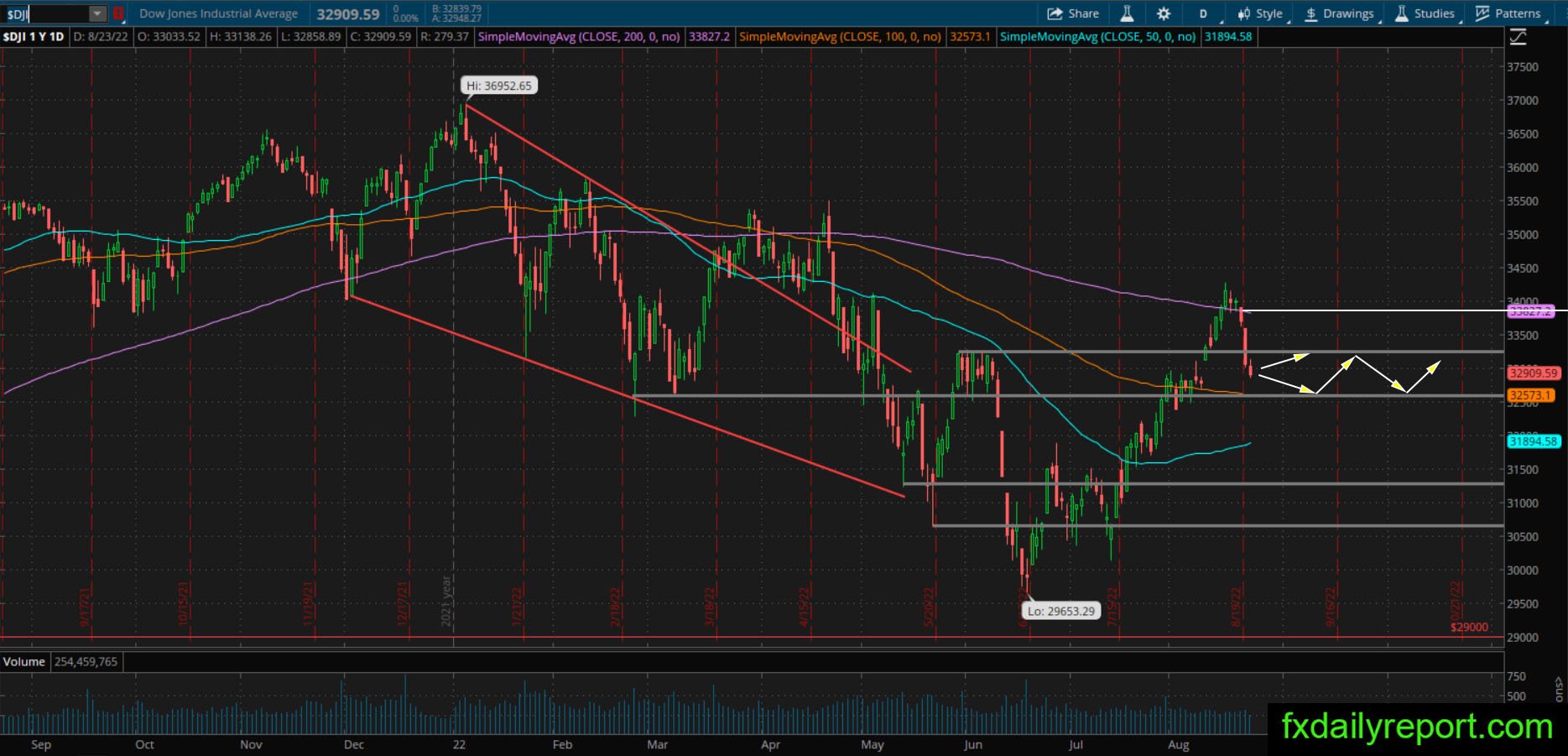The image size is (1568, 756).
Task: Click the 750 volume axis label
Action: [1516, 676]
